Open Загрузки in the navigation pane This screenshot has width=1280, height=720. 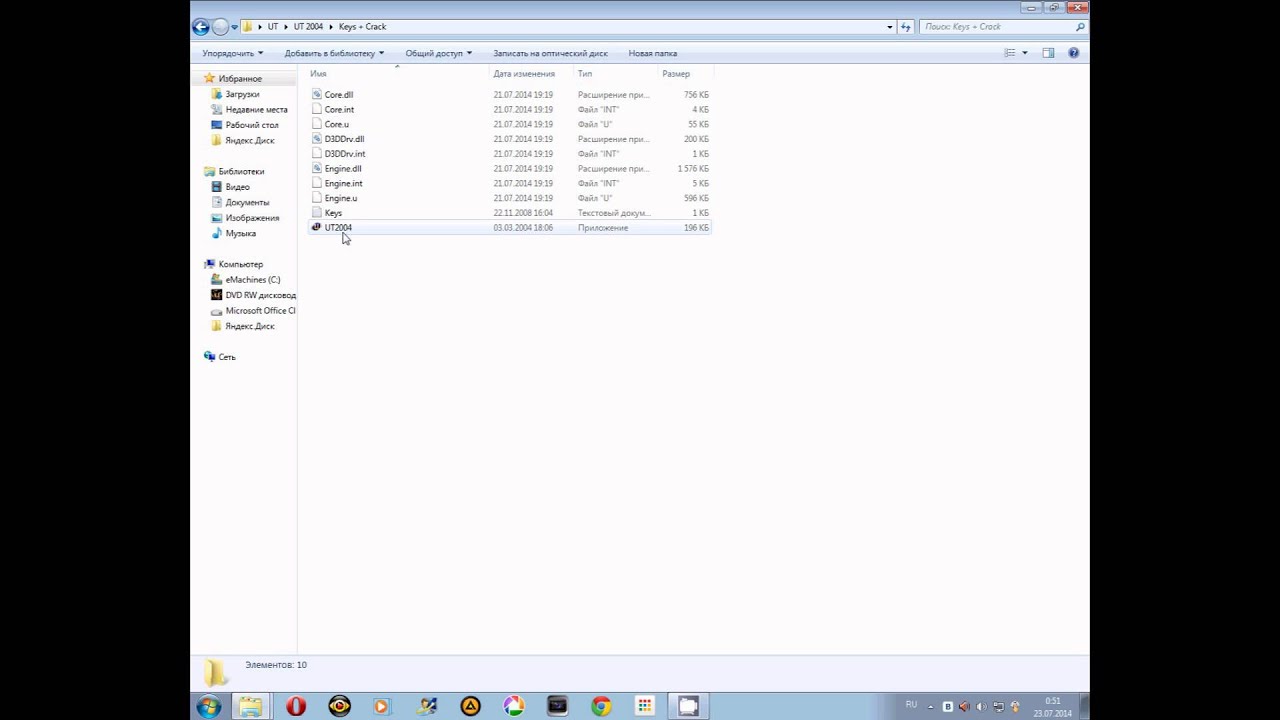point(242,94)
